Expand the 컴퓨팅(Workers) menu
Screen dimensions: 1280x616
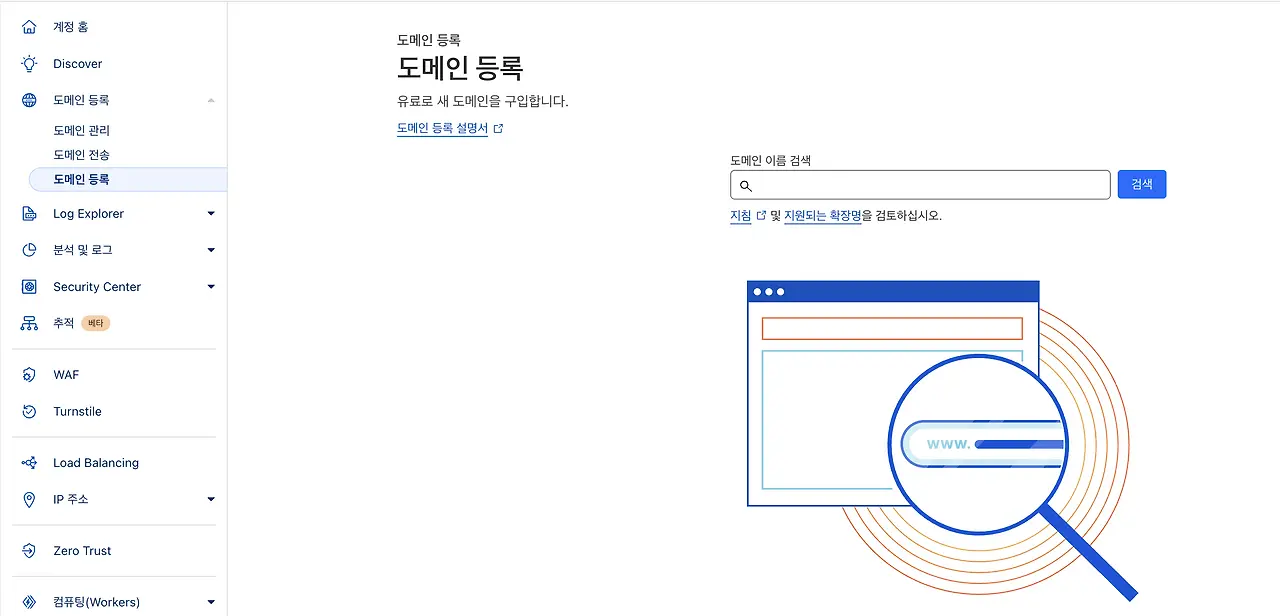210,602
